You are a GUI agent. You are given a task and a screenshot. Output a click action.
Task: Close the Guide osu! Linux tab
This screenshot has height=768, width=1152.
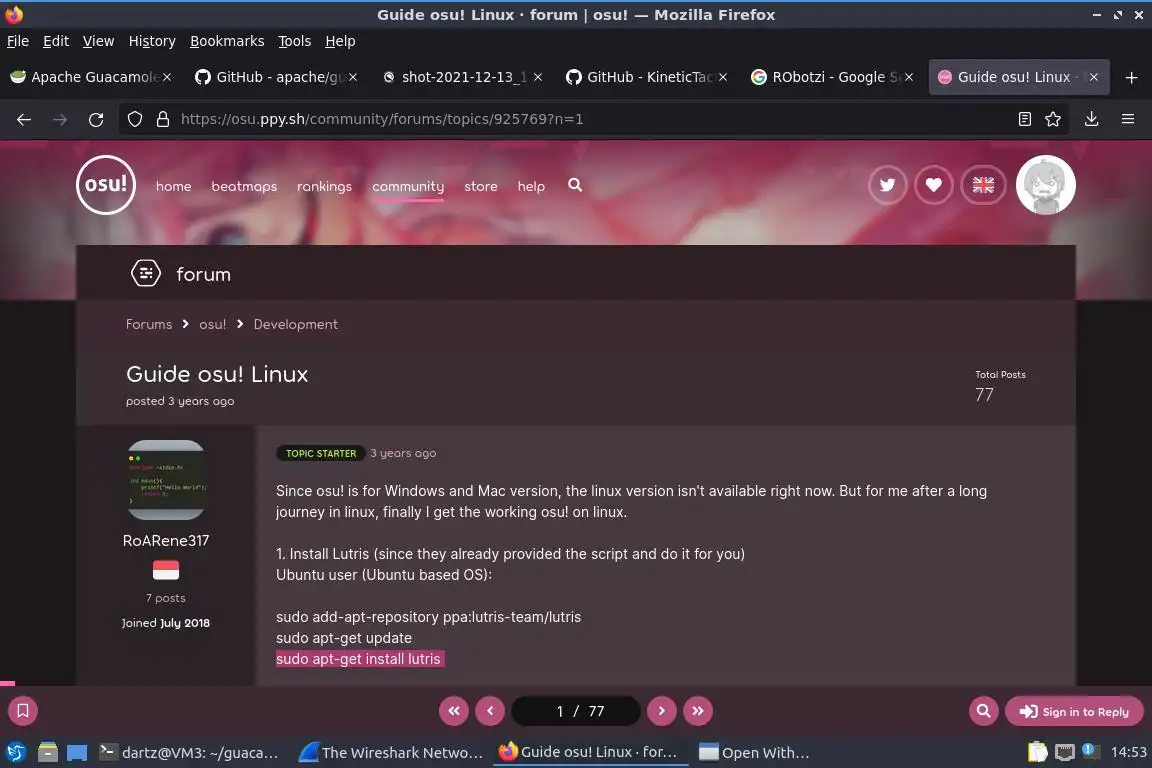tap(1093, 77)
